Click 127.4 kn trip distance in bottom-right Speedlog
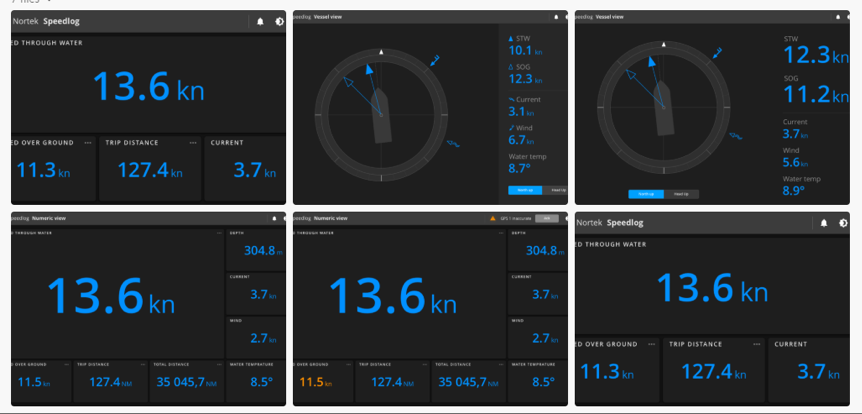862x414 pixels. 714,372
